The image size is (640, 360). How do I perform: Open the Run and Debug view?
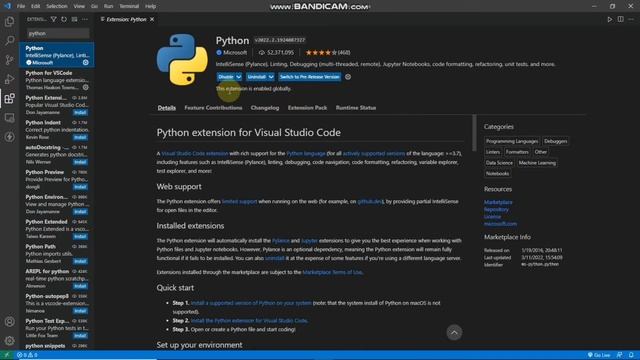(x=9, y=79)
